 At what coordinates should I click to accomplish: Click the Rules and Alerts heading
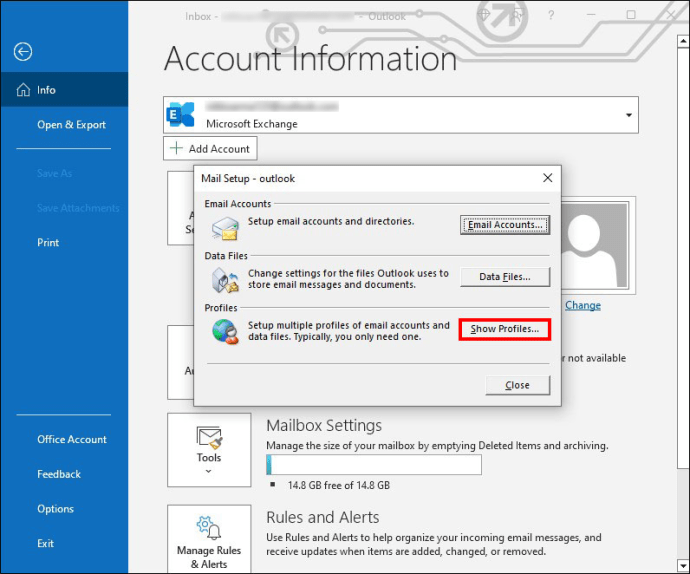coord(323,518)
